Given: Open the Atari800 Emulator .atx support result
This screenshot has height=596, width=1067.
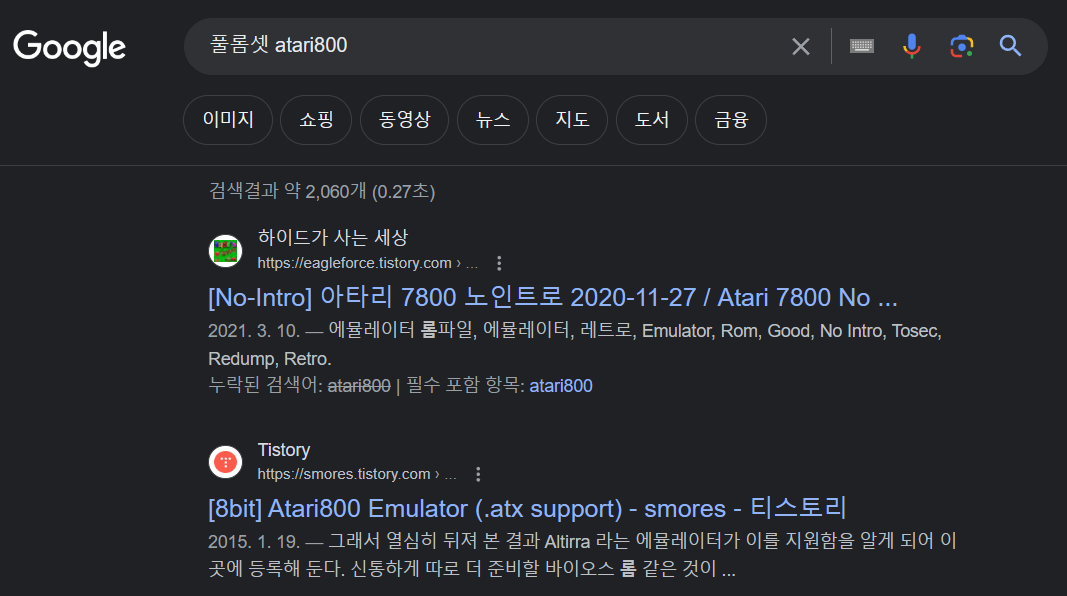Looking at the screenshot, I should tap(527, 508).
